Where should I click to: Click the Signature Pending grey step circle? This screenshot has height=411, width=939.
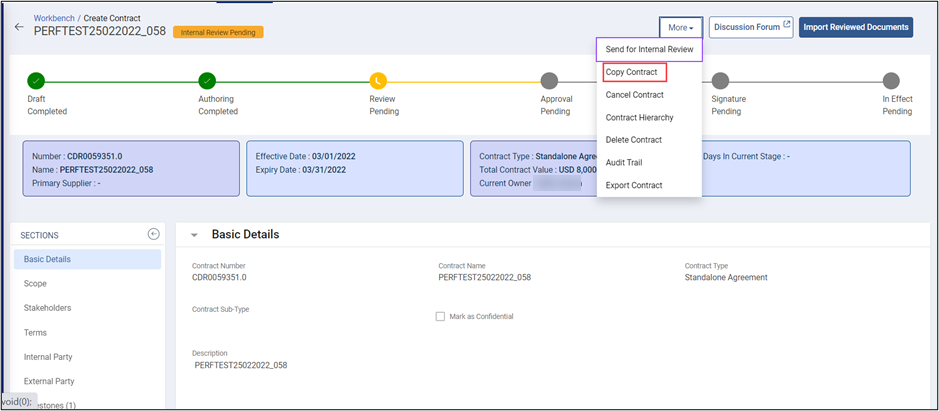[720, 81]
